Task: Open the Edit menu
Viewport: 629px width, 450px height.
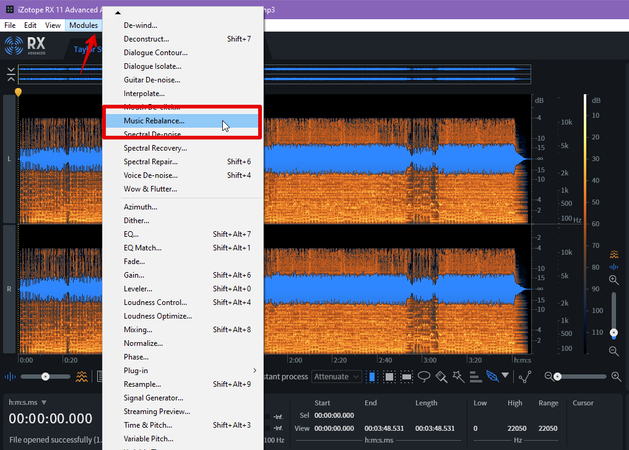Action: coord(30,25)
